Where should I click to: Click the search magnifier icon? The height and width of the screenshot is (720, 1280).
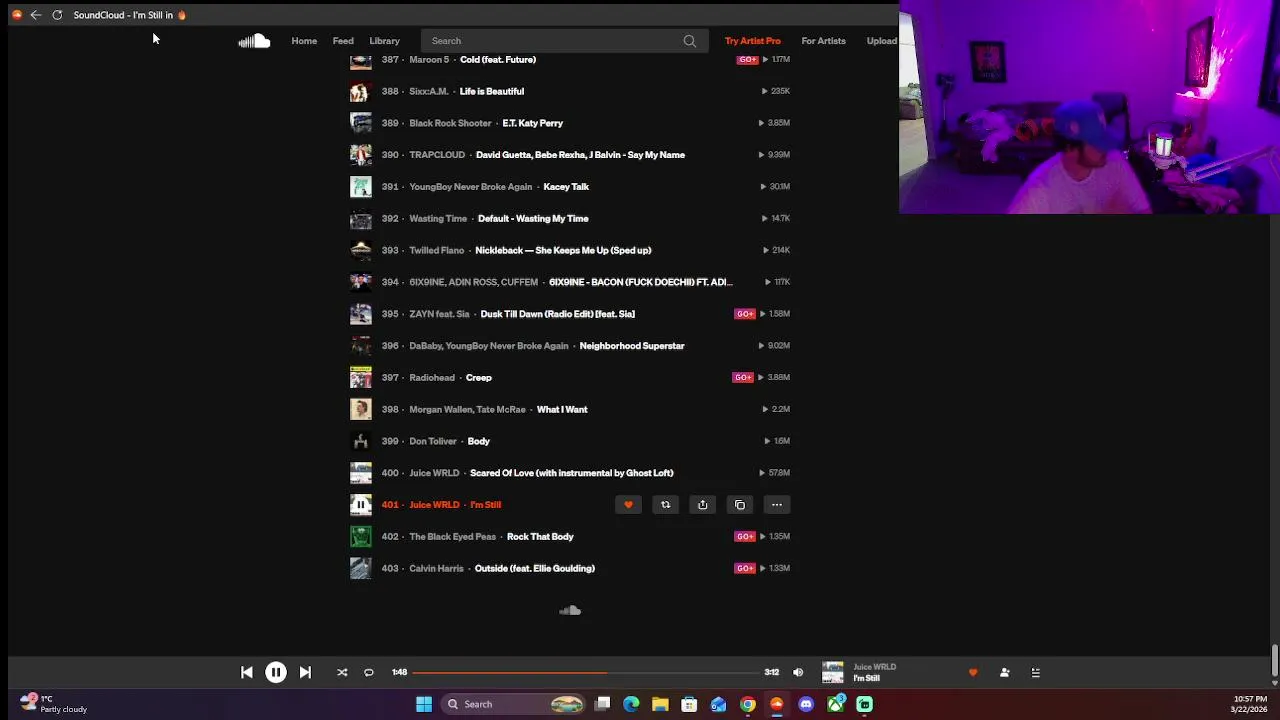click(x=689, y=41)
